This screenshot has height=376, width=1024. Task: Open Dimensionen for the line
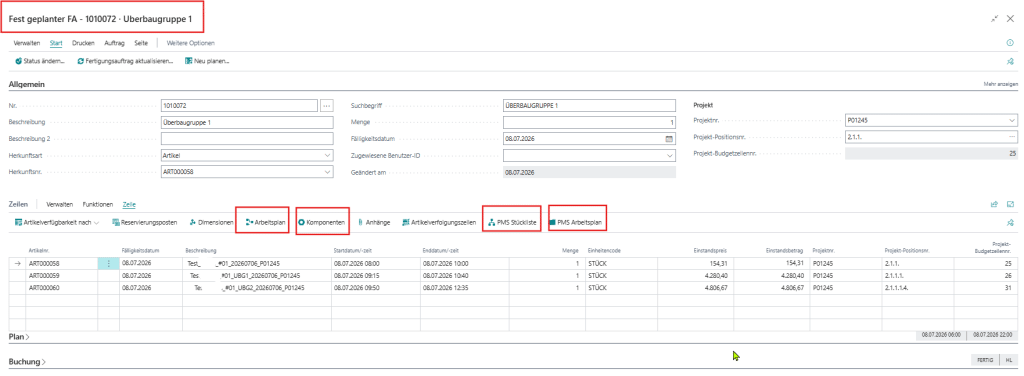(x=211, y=223)
